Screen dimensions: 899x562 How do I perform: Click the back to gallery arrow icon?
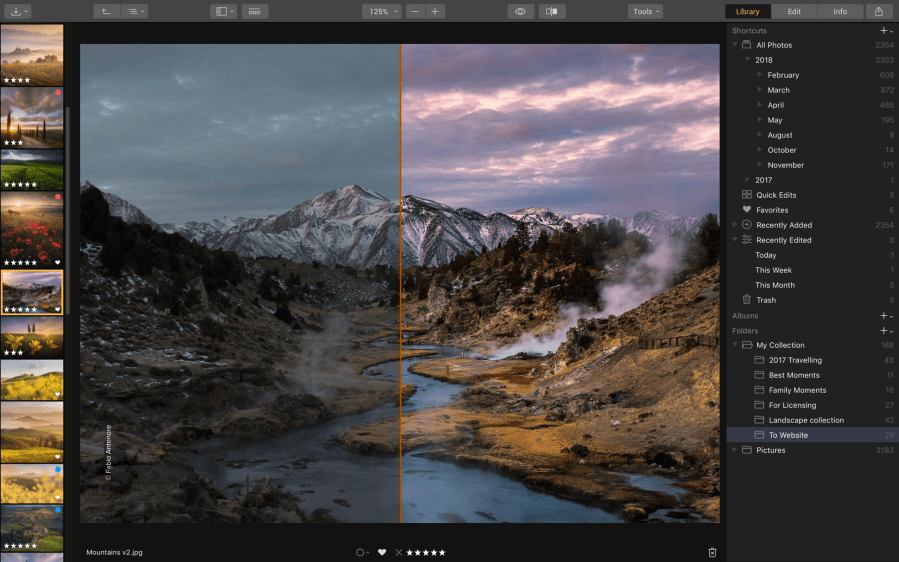[106, 12]
